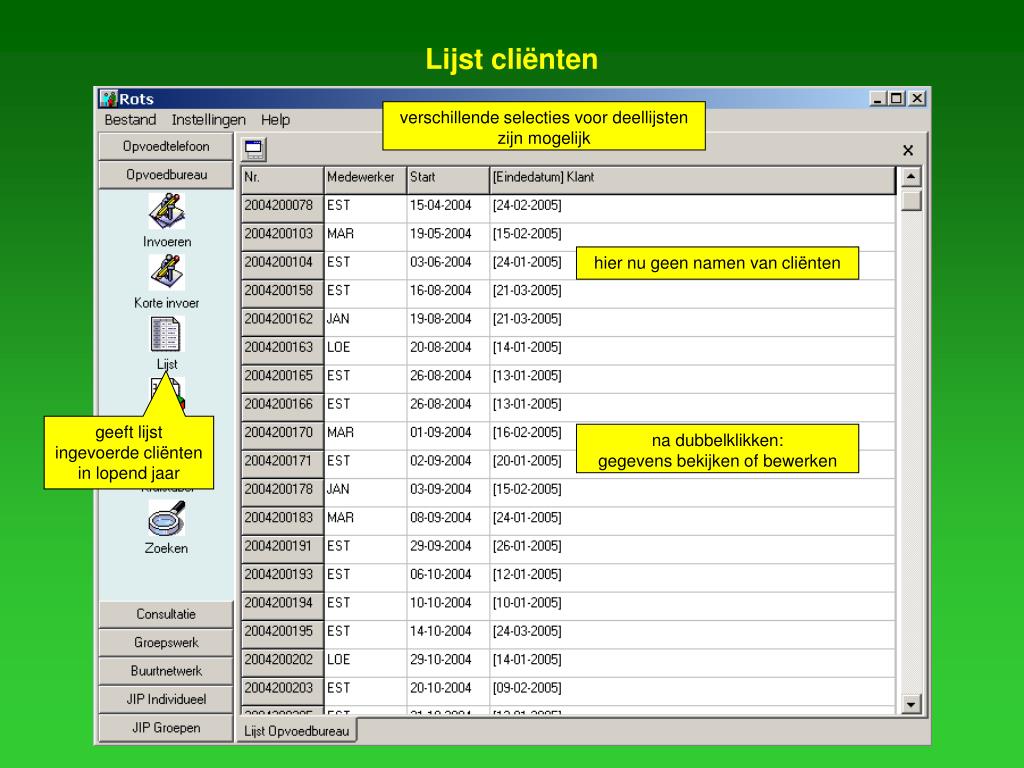Image resolution: width=1024 pixels, height=768 pixels.
Task: Select row number 2004200191
Action: click(282, 547)
